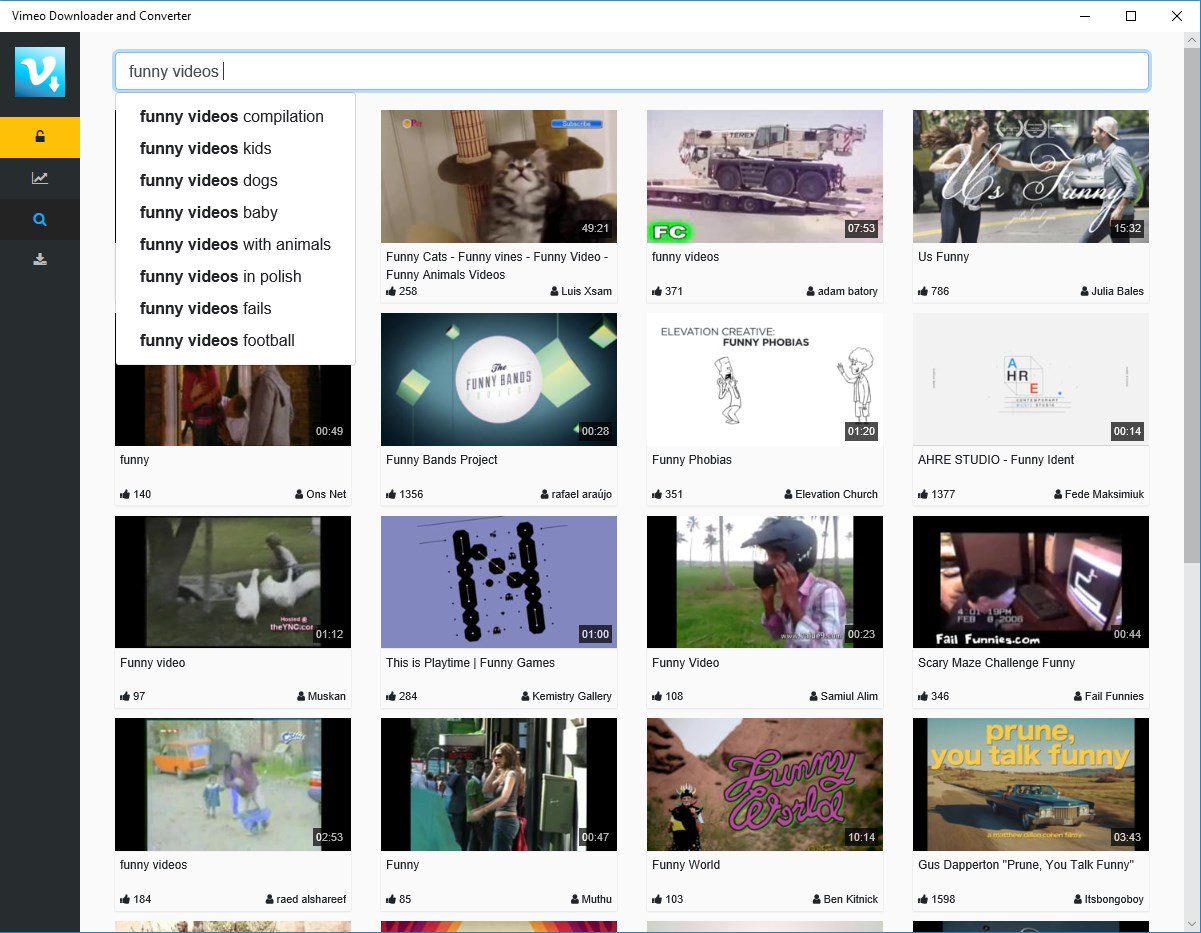Click author name 'Fede Maksimiuk'
The height and width of the screenshot is (933, 1201).
coord(1105,494)
